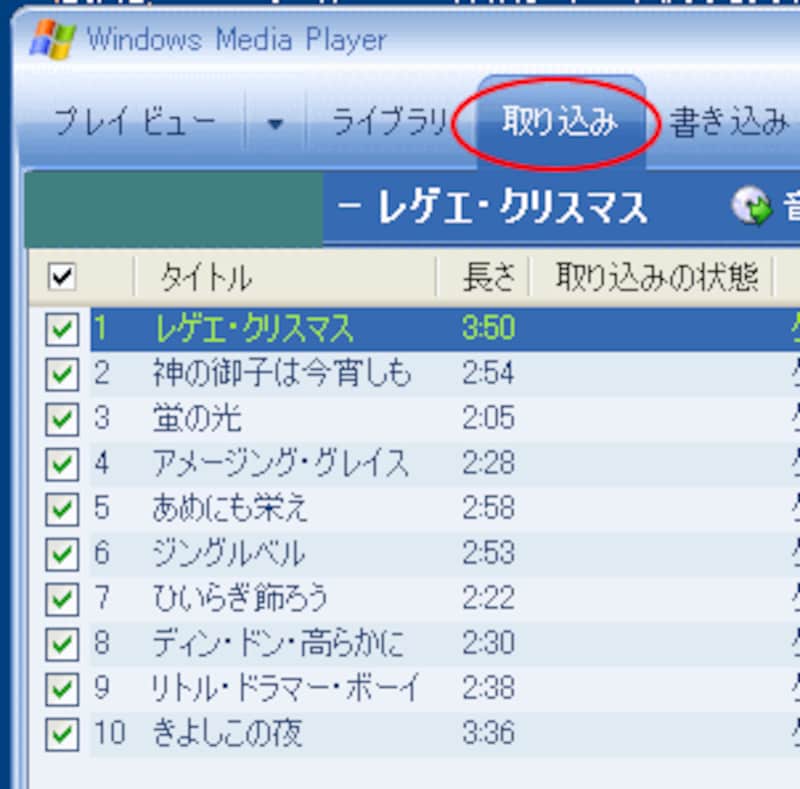Select track ひいらぎ飾ろう

point(240,598)
